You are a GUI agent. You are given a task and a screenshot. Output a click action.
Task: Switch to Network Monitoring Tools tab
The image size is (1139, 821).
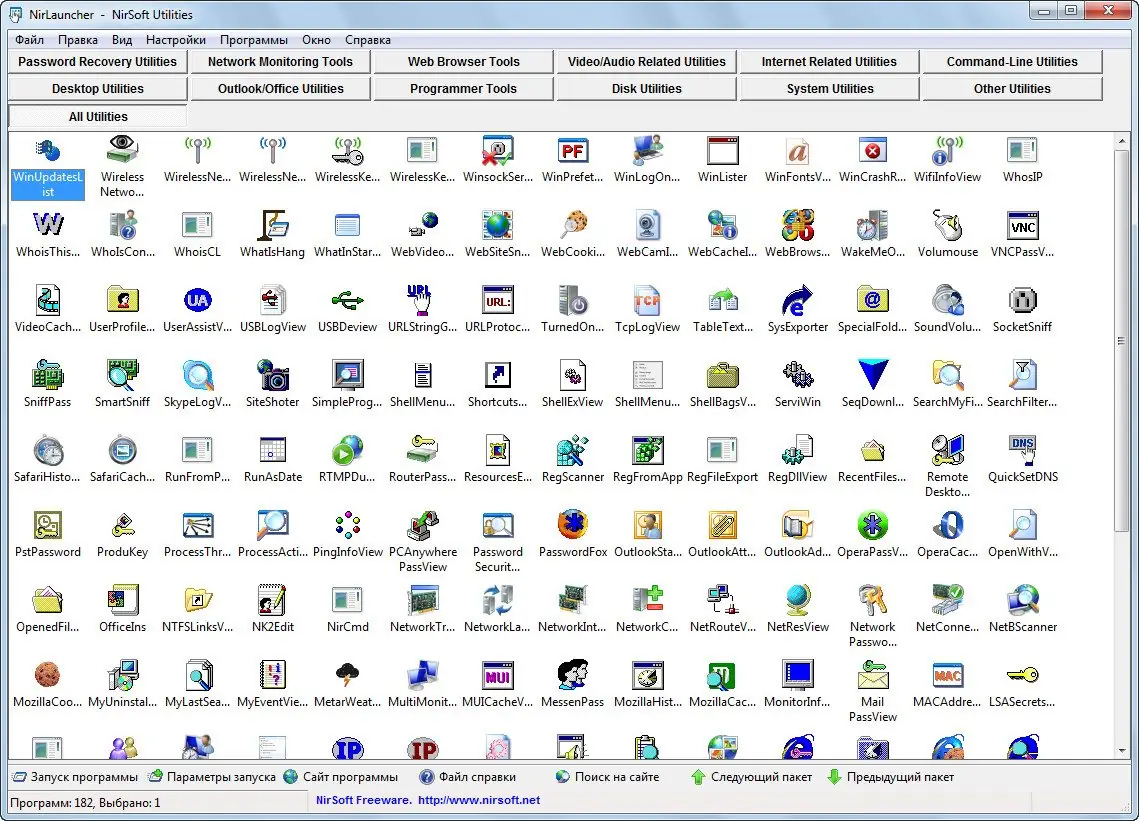[x=280, y=62]
